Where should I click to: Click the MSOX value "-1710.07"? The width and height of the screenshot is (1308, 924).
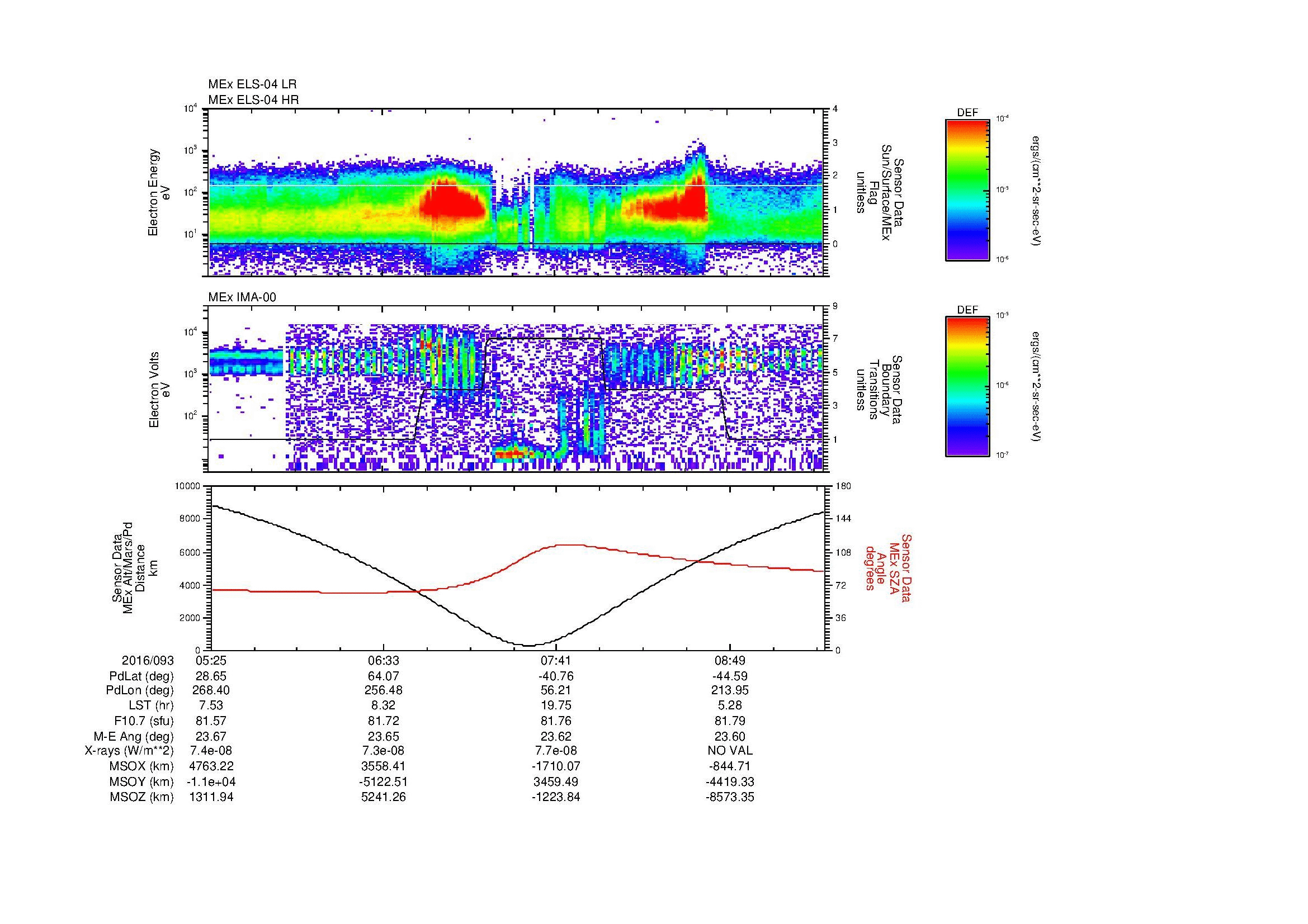click(556, 766)
